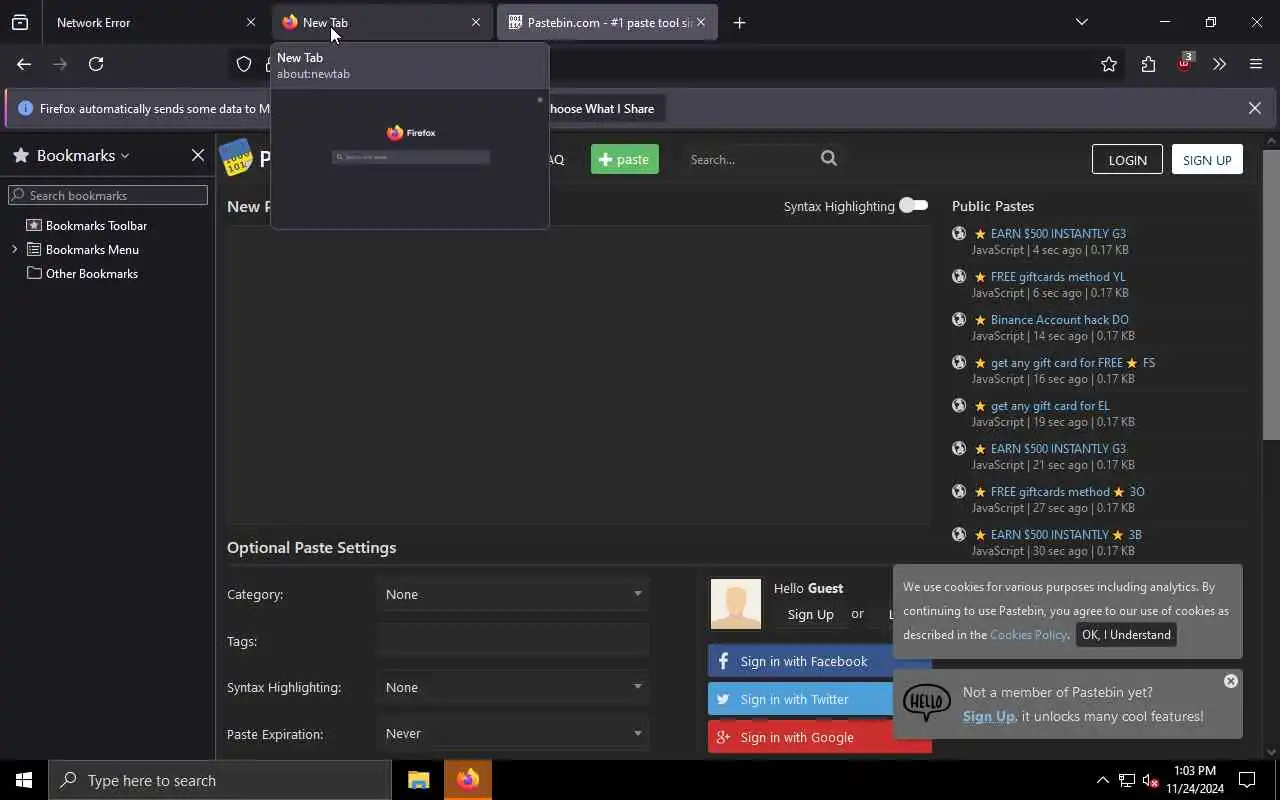Dismiss the Firefox data sharing notification
This screenshot has height=800, width=1280.
click(x=1255, y=108)
